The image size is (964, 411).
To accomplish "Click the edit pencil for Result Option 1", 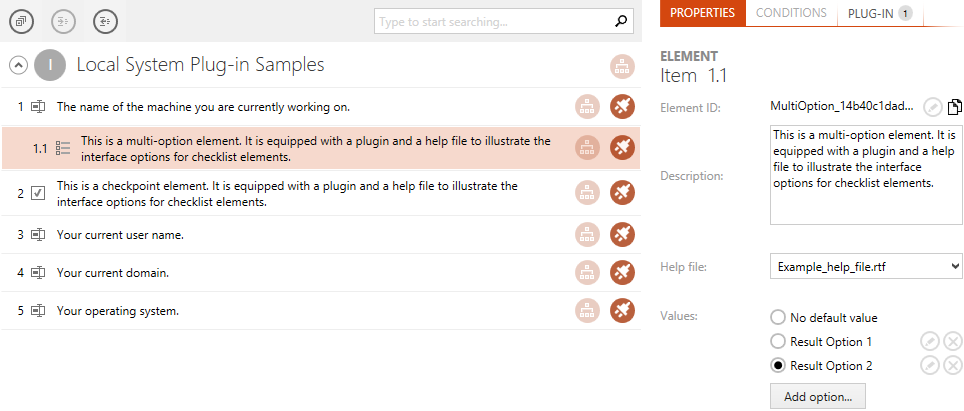I will (x=930, y=342).
